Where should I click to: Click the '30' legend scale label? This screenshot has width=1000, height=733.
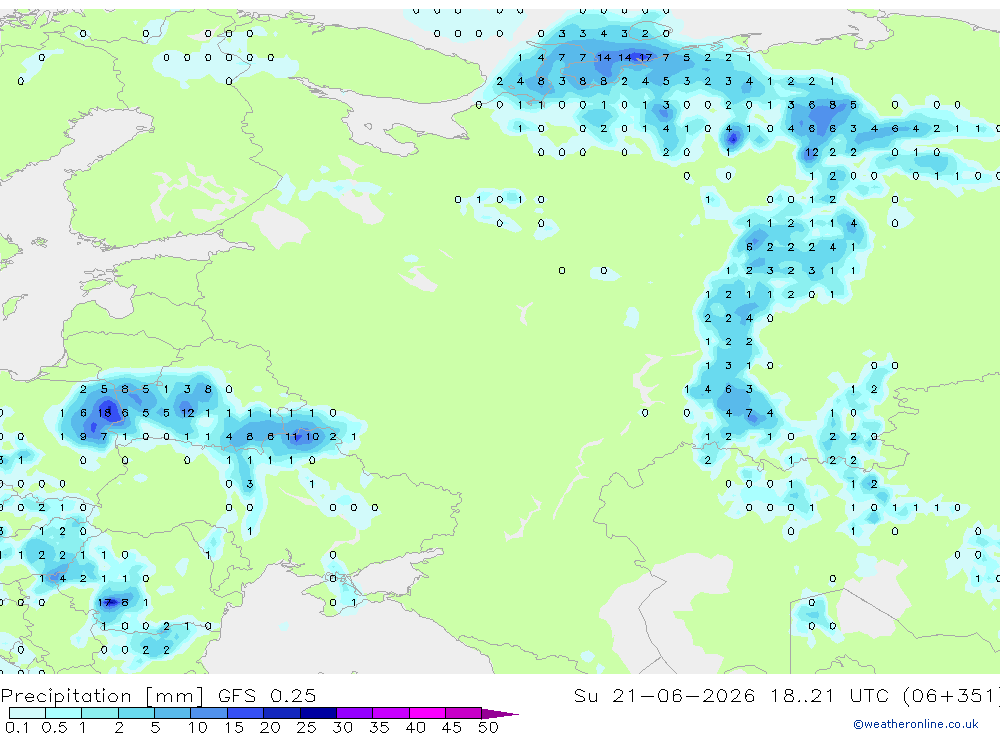point(342,727)
